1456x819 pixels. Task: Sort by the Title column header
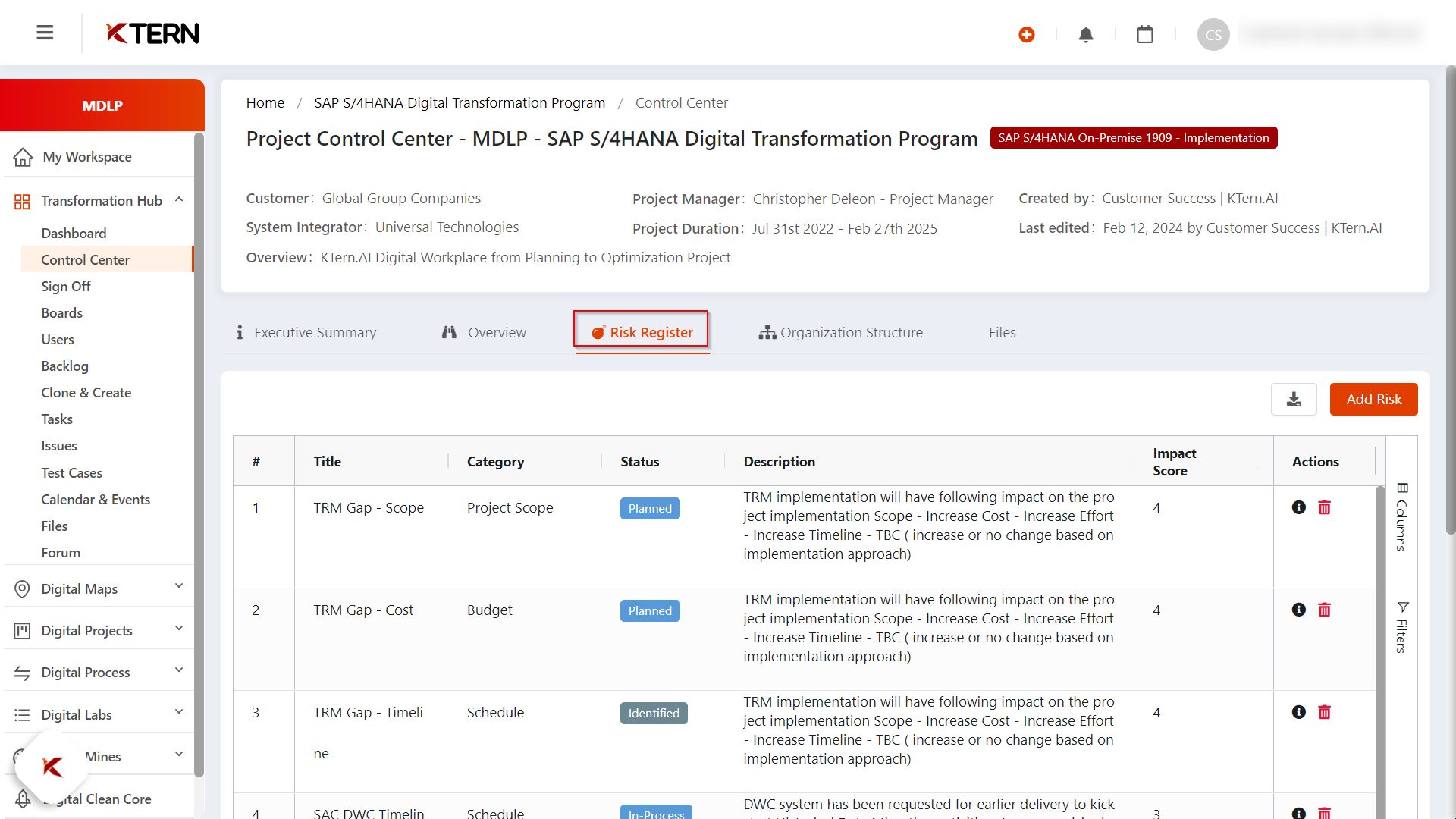[x=327, y=461]
